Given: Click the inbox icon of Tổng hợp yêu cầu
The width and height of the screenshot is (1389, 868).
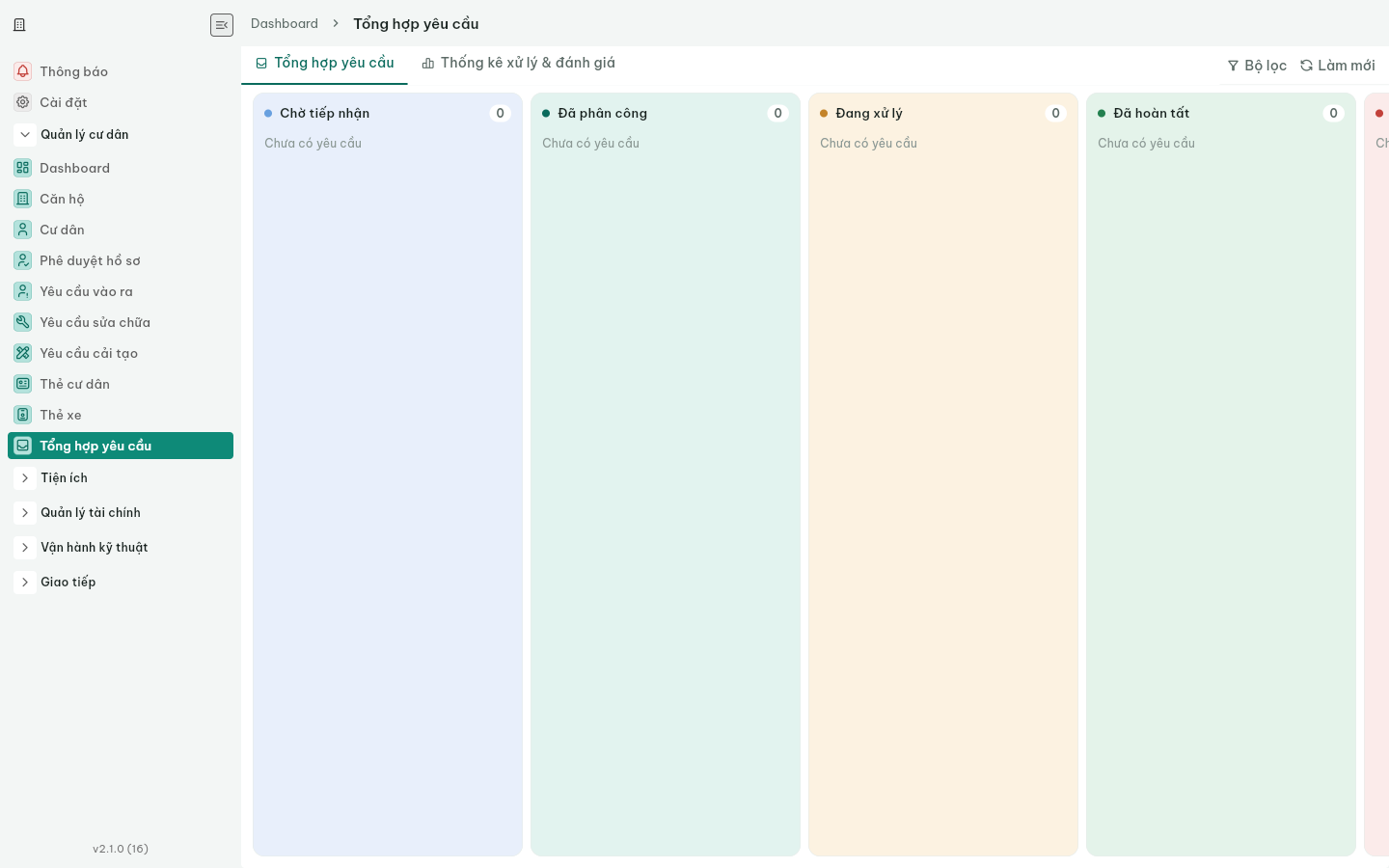Looking at the screenshot, I should pyautogui.click(x=23, y=446).
